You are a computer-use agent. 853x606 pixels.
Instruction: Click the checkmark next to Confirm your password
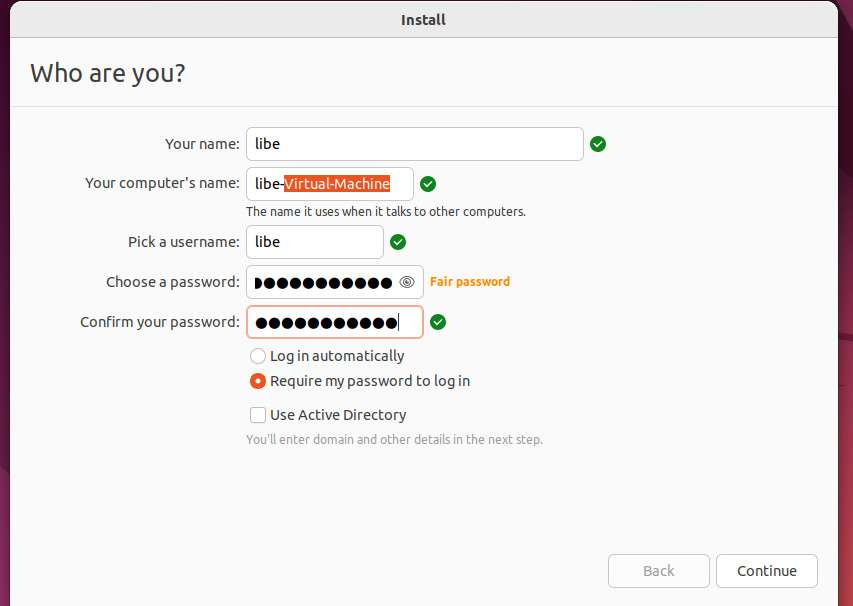tap(438, 322)
